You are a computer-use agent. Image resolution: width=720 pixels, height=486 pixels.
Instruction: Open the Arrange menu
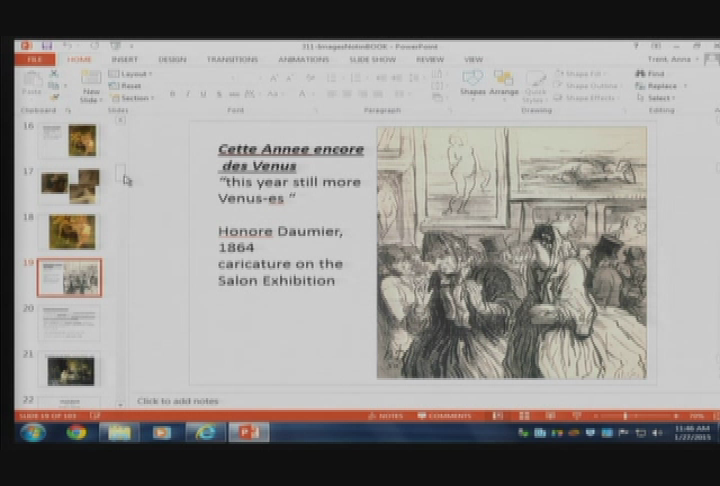pos(504,84)
